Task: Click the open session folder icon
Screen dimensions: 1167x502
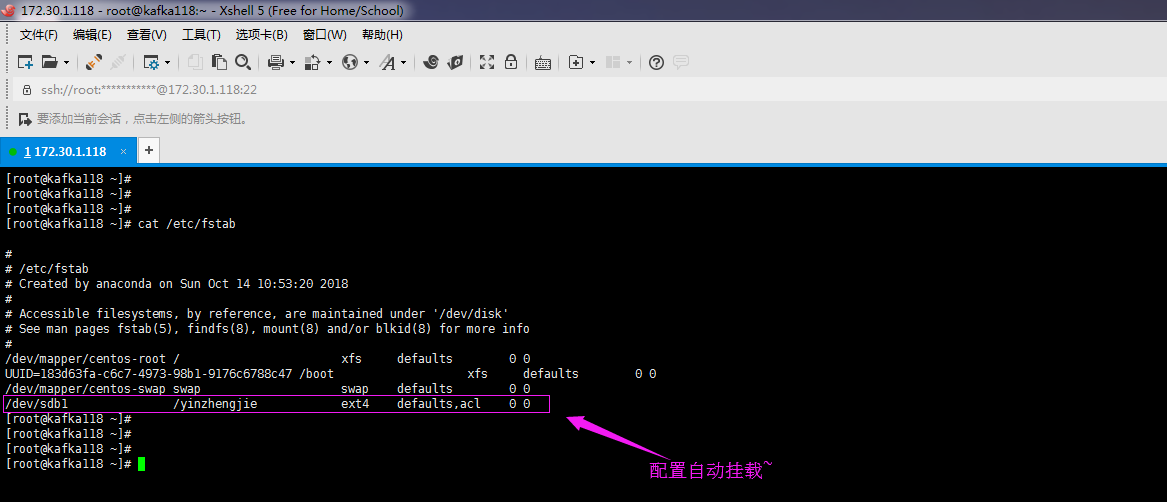Action: [x=49, y=63]
